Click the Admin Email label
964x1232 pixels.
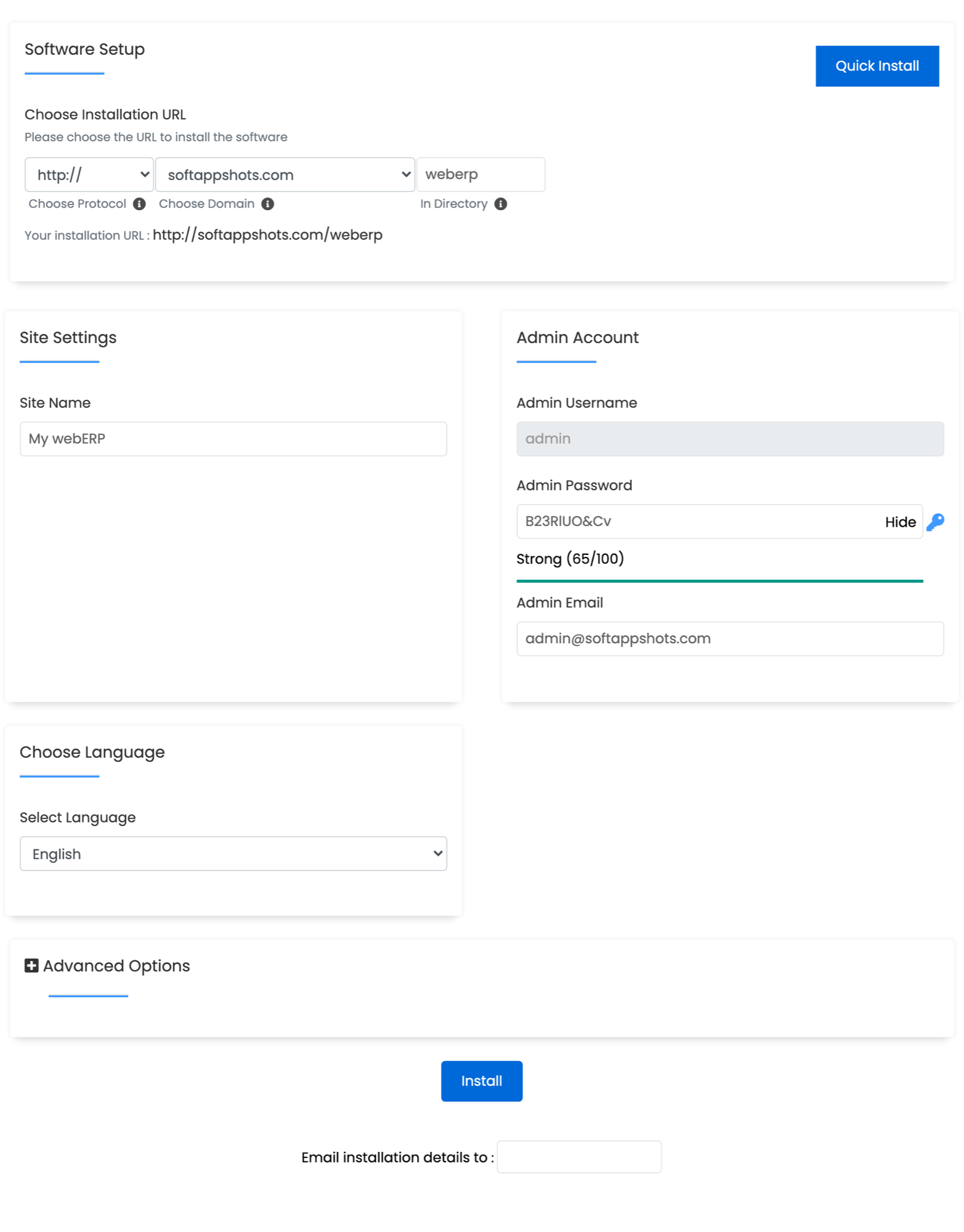coord(559,602)
